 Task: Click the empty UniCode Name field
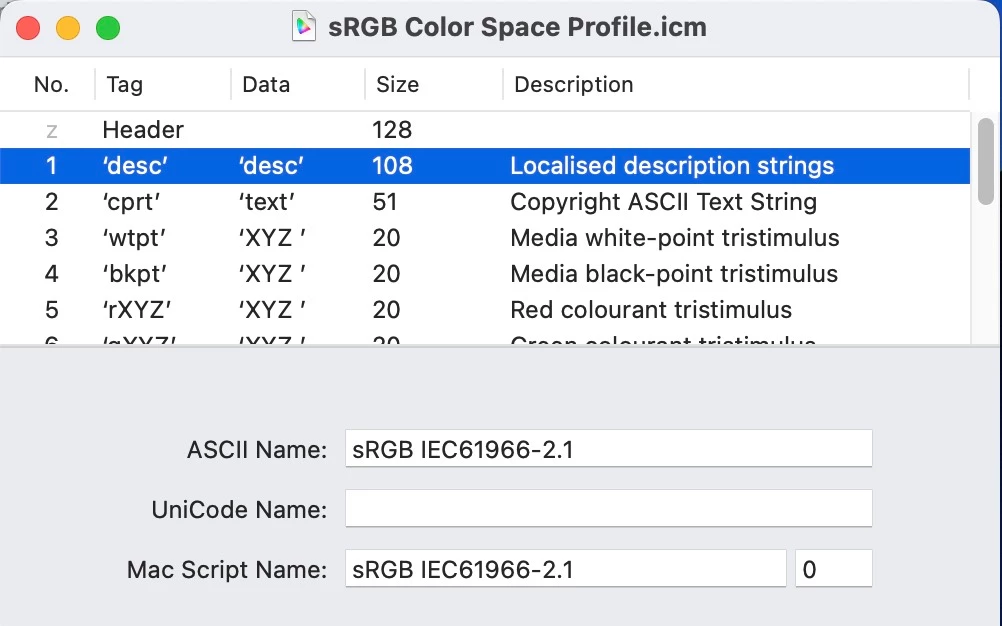coord(608,509)
